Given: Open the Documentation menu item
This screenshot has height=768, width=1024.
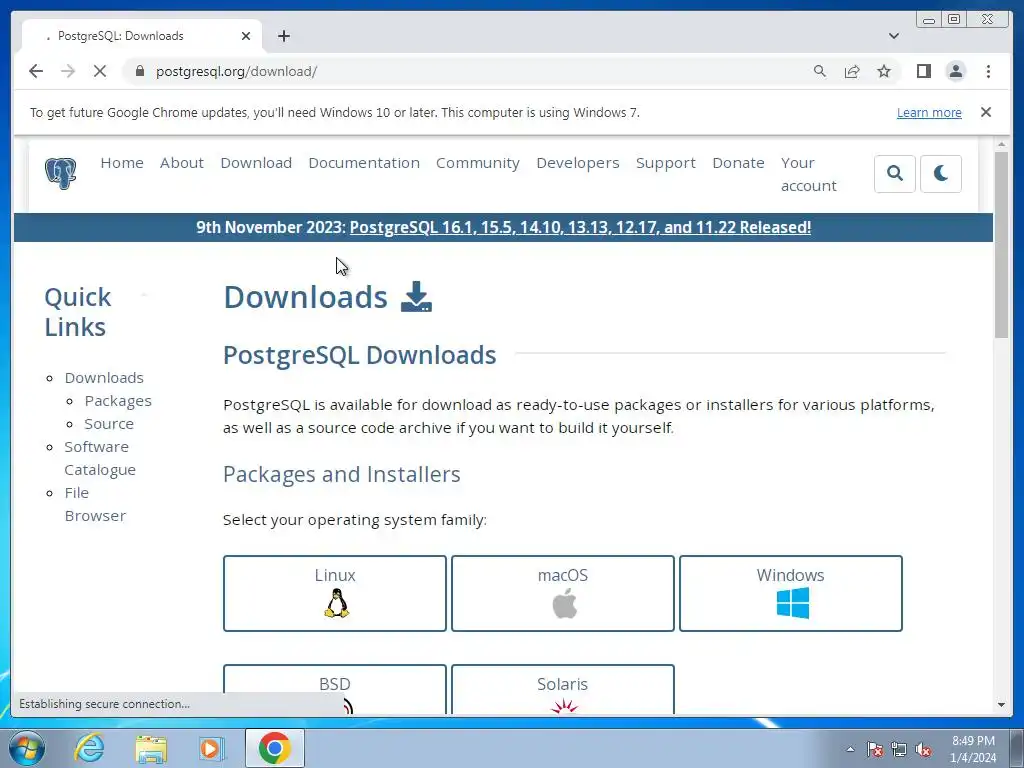Looking at the screenshot, I should [364, 163].
